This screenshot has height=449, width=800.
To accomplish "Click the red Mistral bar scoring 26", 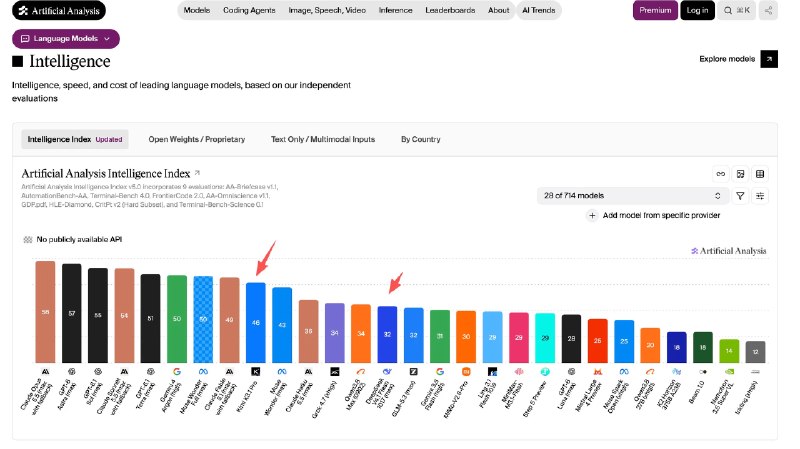I will (x=597, y=341).
